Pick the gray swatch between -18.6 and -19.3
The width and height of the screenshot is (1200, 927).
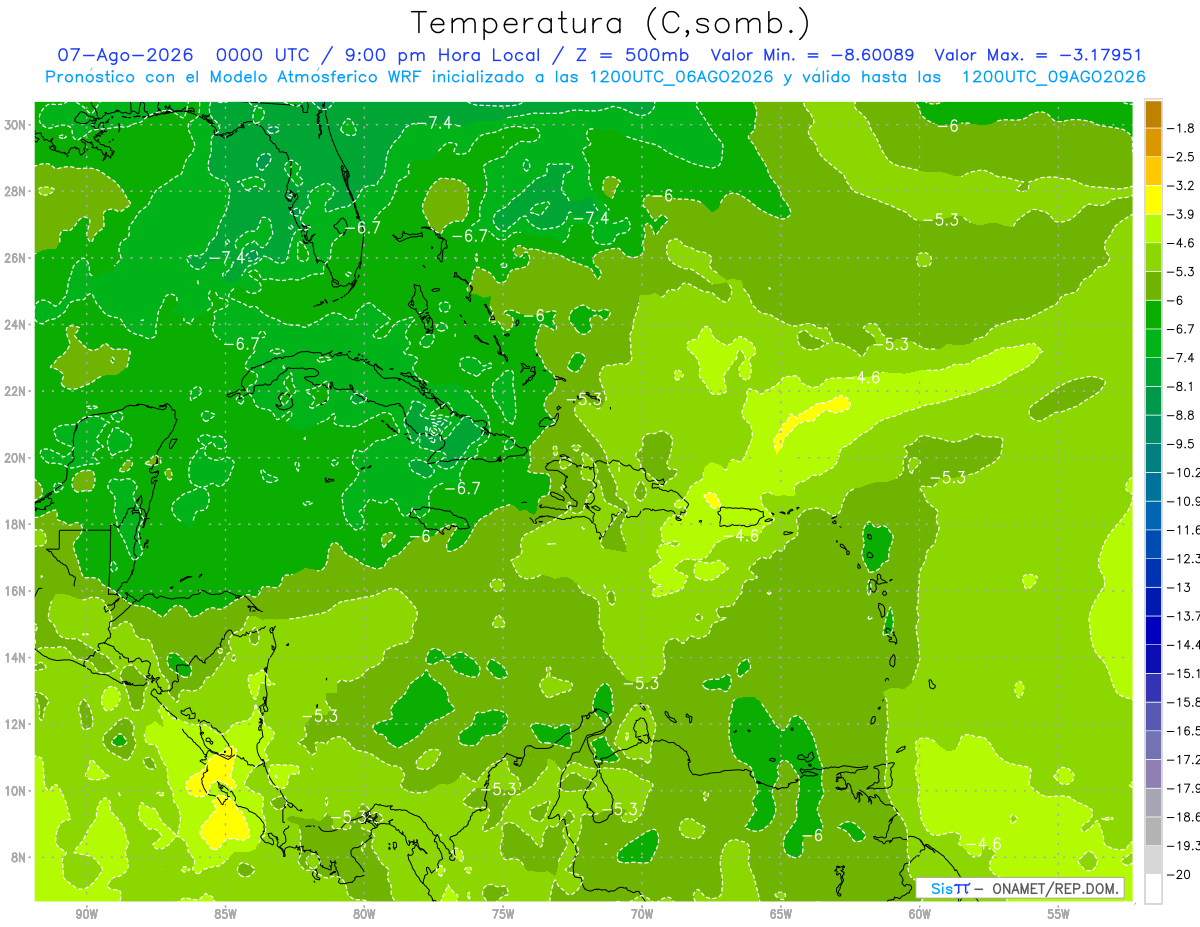[1153, 830]
